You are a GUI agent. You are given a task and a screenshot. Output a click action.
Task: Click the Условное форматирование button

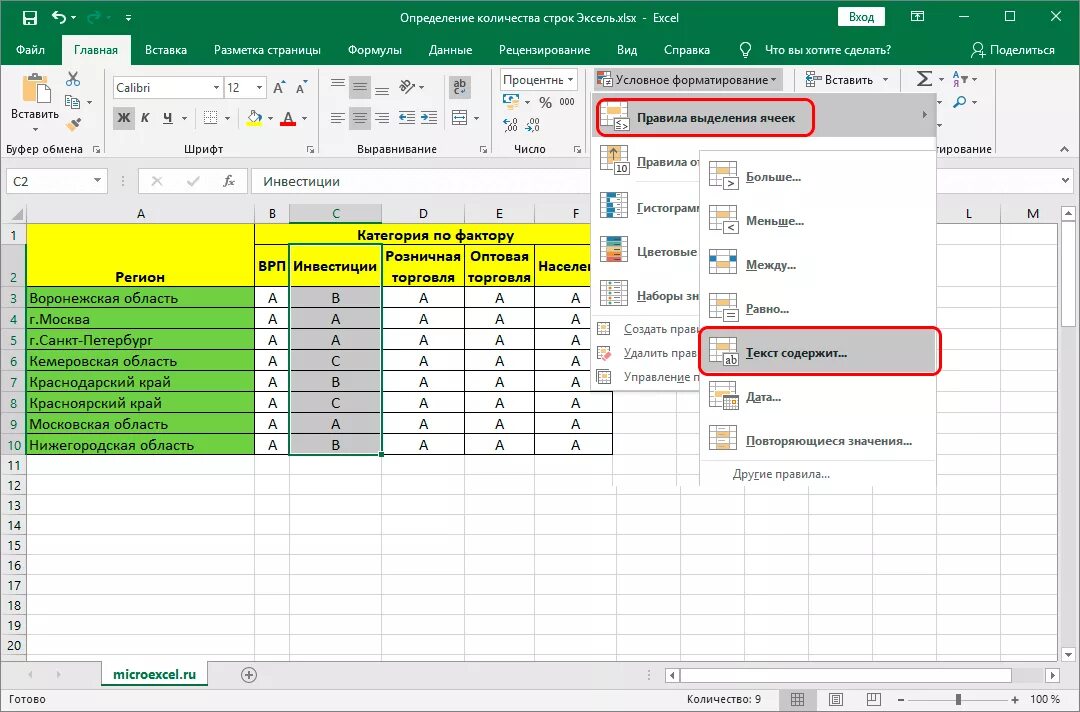pos(689,80)
